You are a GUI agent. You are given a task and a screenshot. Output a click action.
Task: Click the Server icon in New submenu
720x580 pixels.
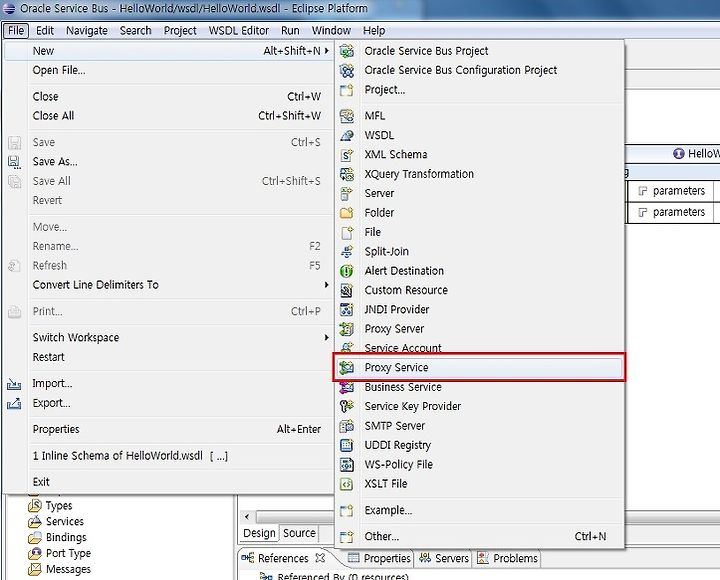coord(347,193)
